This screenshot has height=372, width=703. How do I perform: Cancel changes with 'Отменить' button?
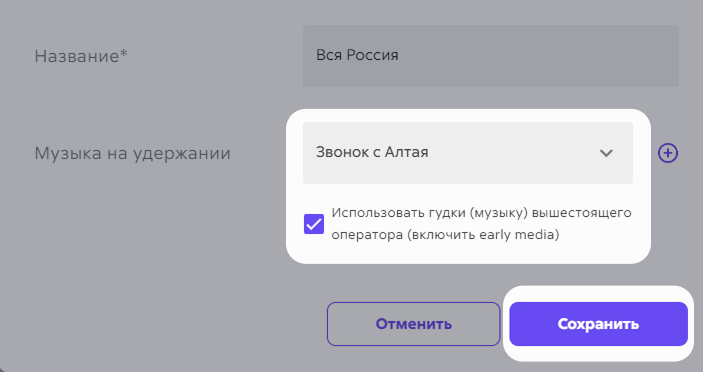pyautogui.click(x=413, y=324)
